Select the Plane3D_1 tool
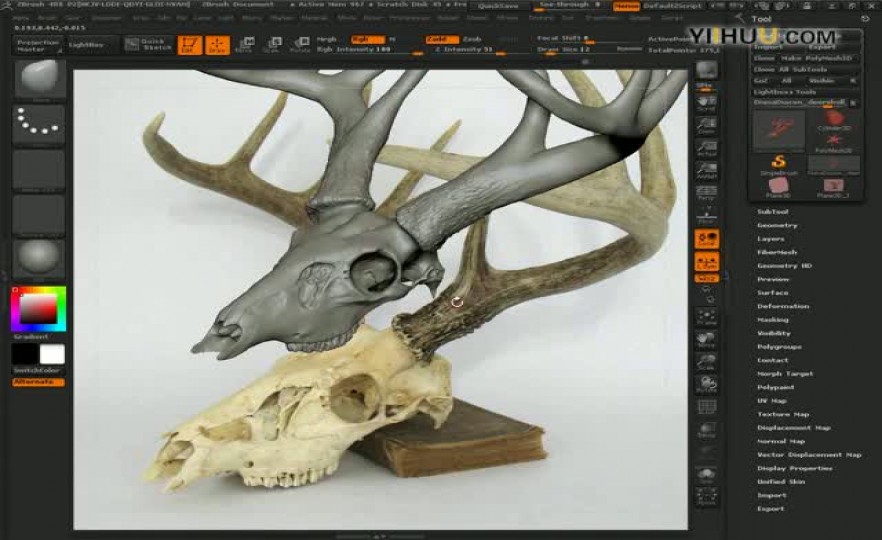 click(834, 188)
